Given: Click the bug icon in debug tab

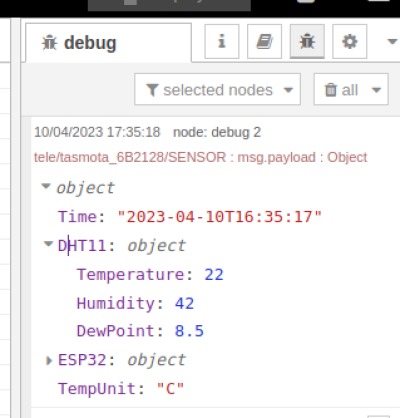Looking at the screenshot, I should tap(49, 43).
